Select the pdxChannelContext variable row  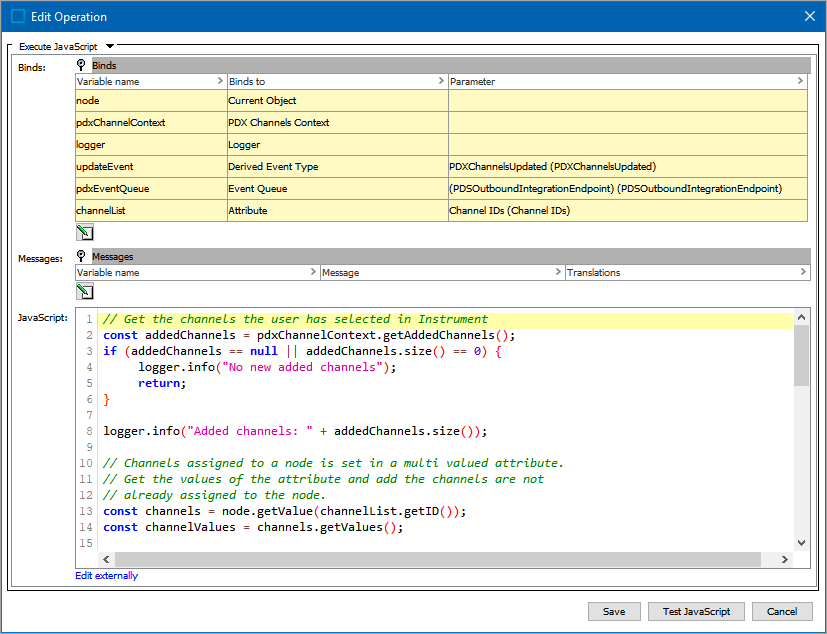tap(121, 123)
